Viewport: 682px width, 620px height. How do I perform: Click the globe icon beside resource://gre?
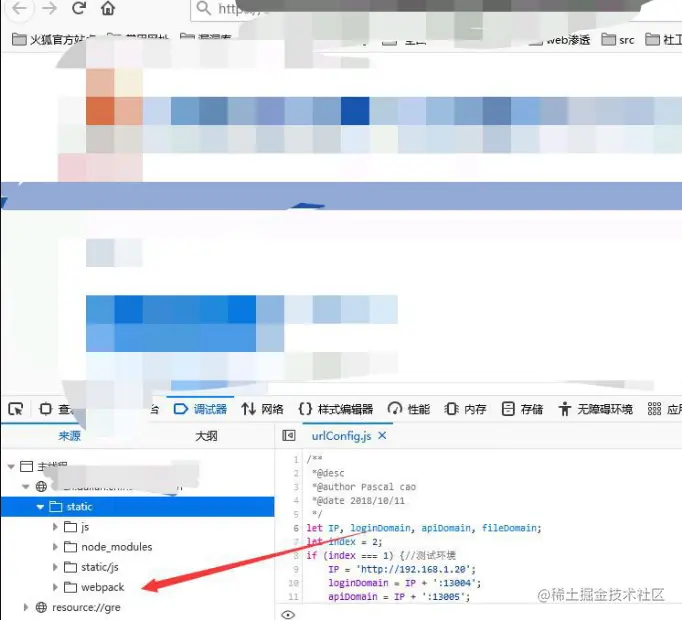[x=41, y=607]
